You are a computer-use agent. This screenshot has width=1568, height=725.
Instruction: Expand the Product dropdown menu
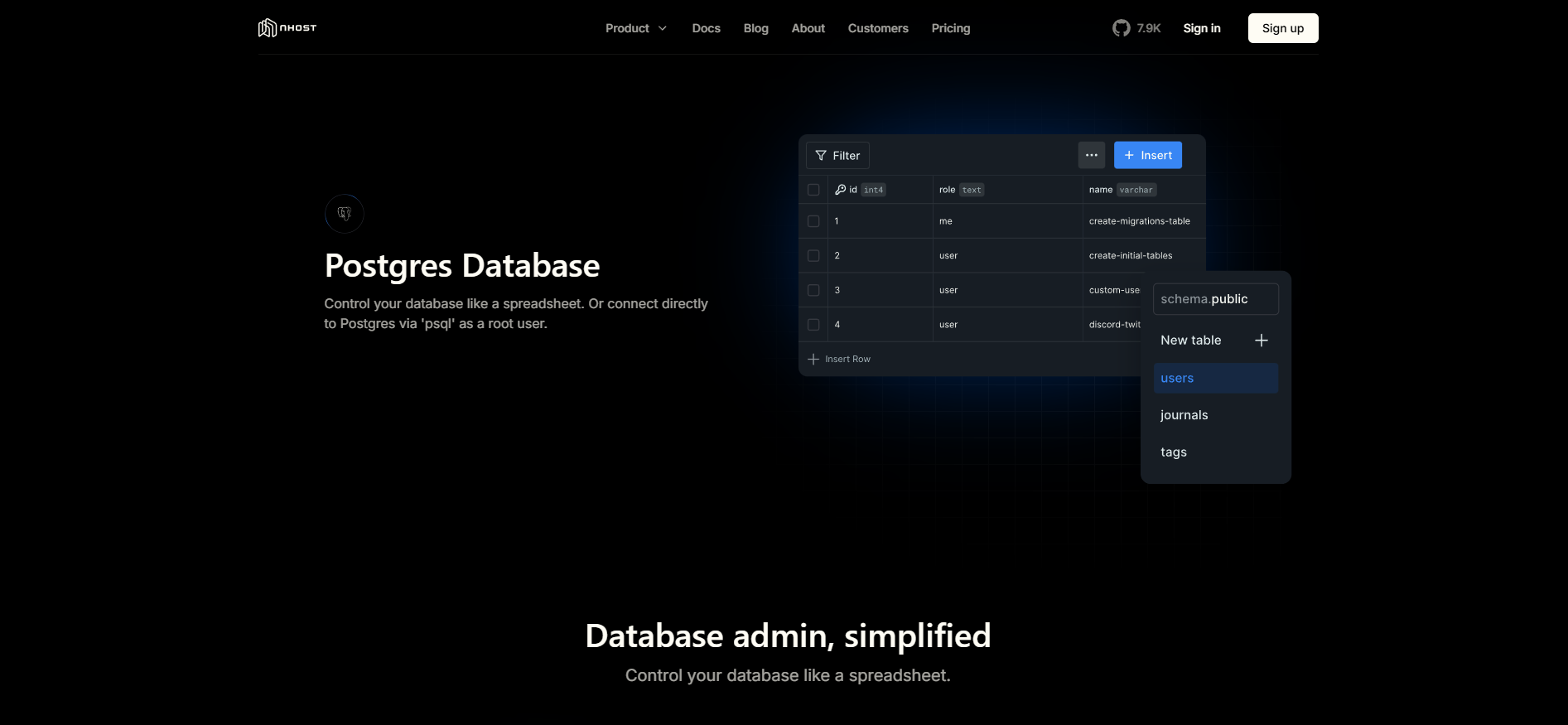click(x=636, y=28)
